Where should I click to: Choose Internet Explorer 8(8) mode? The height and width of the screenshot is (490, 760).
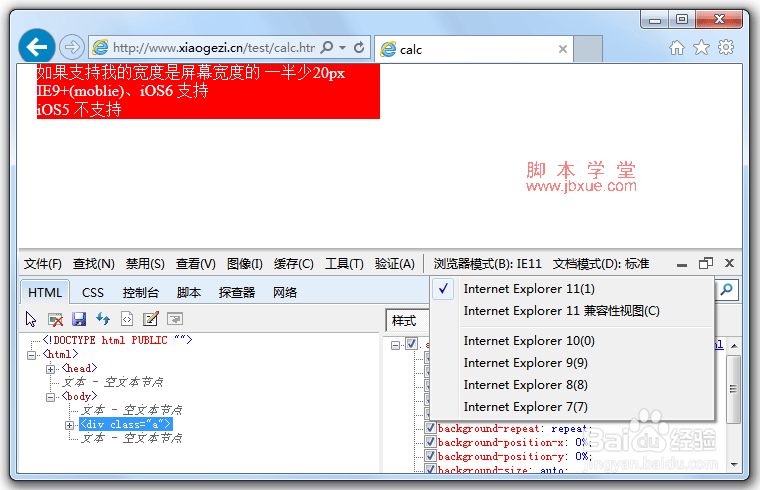(572, 385)
